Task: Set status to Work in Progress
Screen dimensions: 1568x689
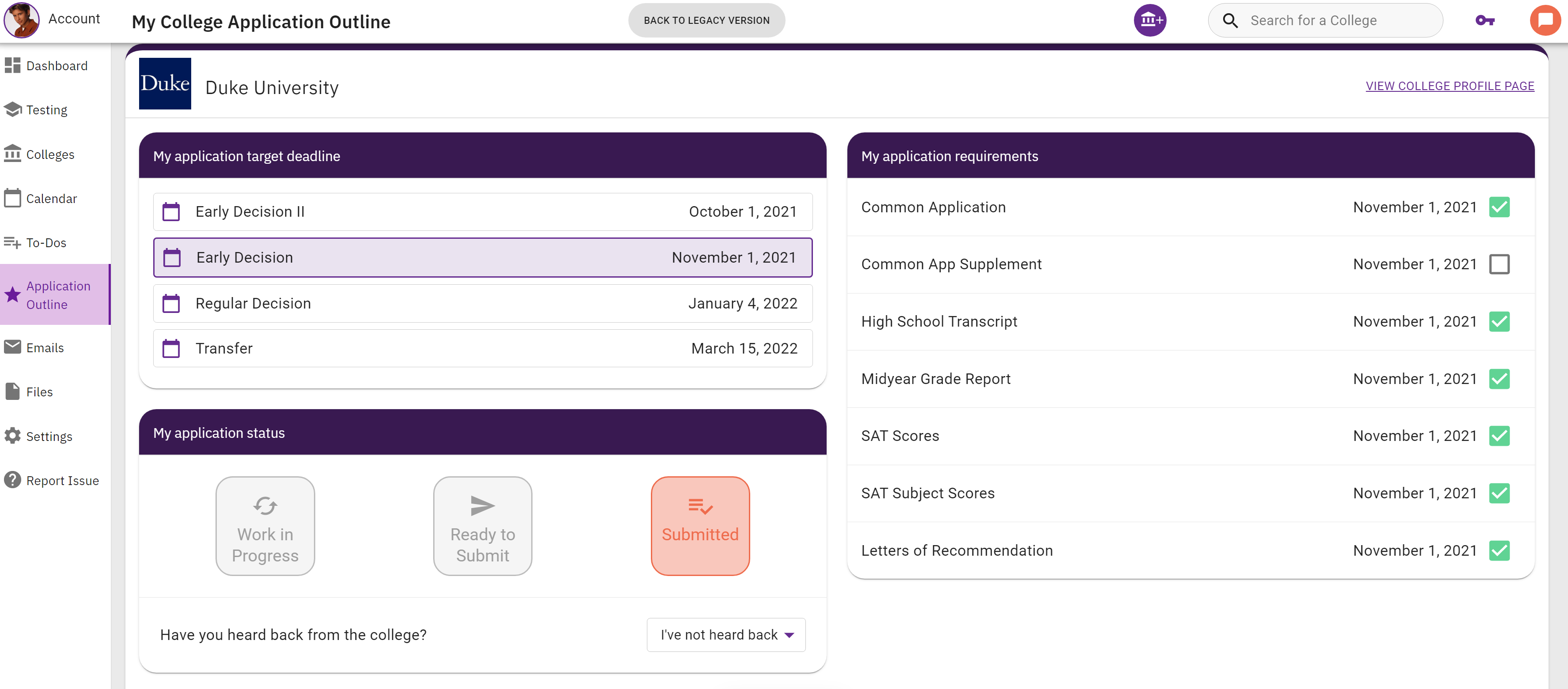Action: click(265, 526)
